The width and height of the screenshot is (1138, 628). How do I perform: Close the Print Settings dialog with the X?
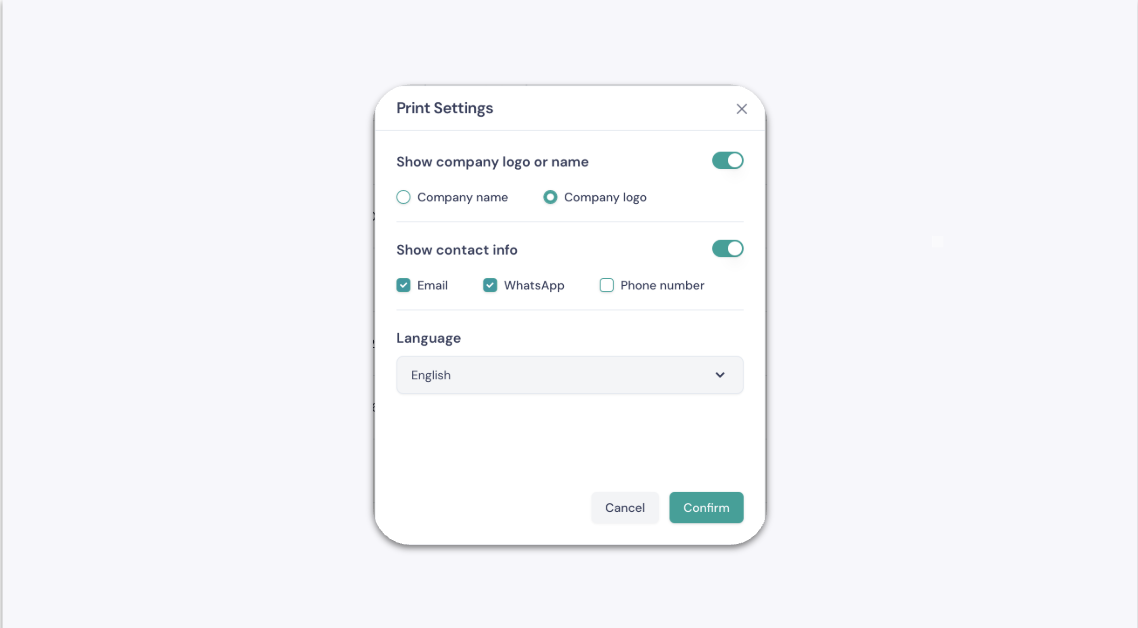pos(741,109)
